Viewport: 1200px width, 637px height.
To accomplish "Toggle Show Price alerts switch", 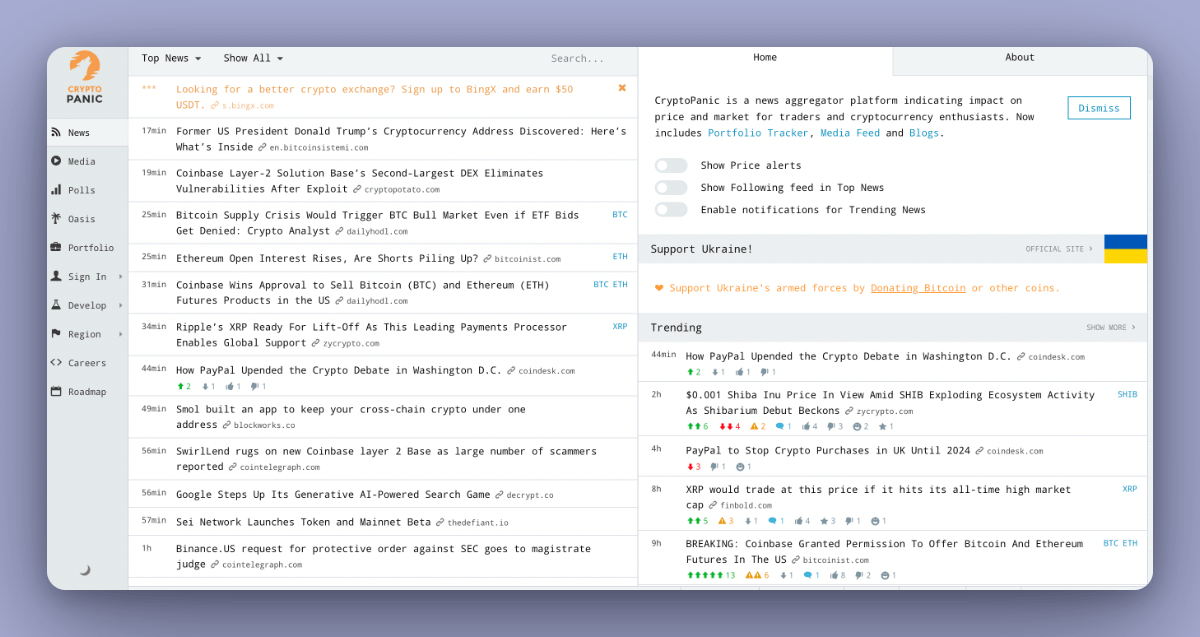I will click(671, 165).
